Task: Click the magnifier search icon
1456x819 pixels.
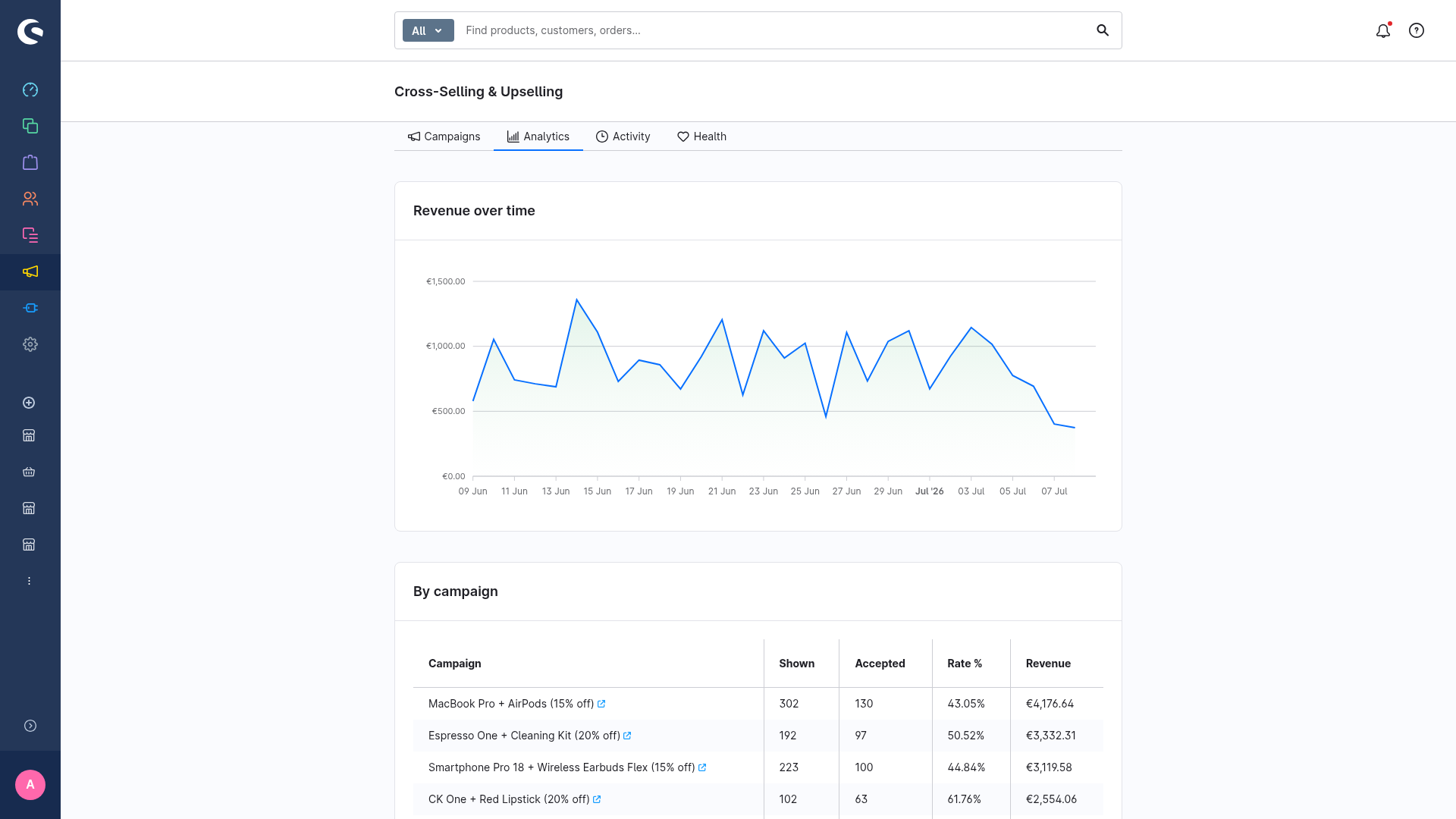Action: click(x=1103, y=30)
